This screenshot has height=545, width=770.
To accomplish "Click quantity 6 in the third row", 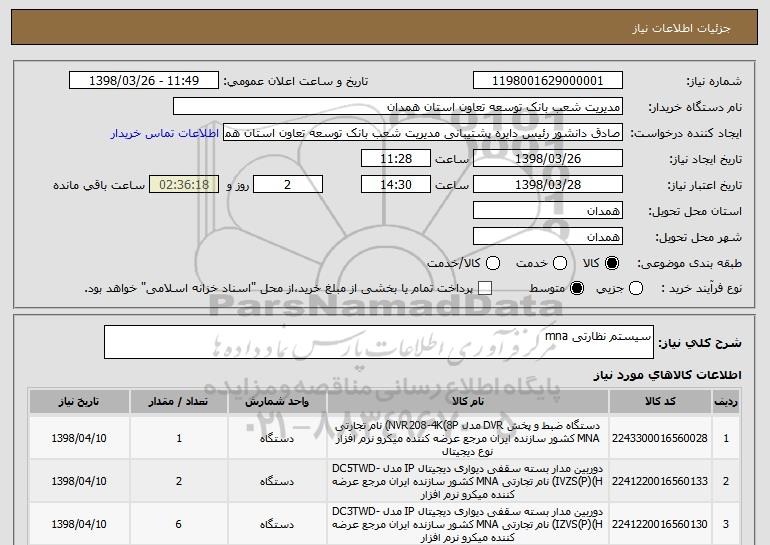I will click(179, 524).
